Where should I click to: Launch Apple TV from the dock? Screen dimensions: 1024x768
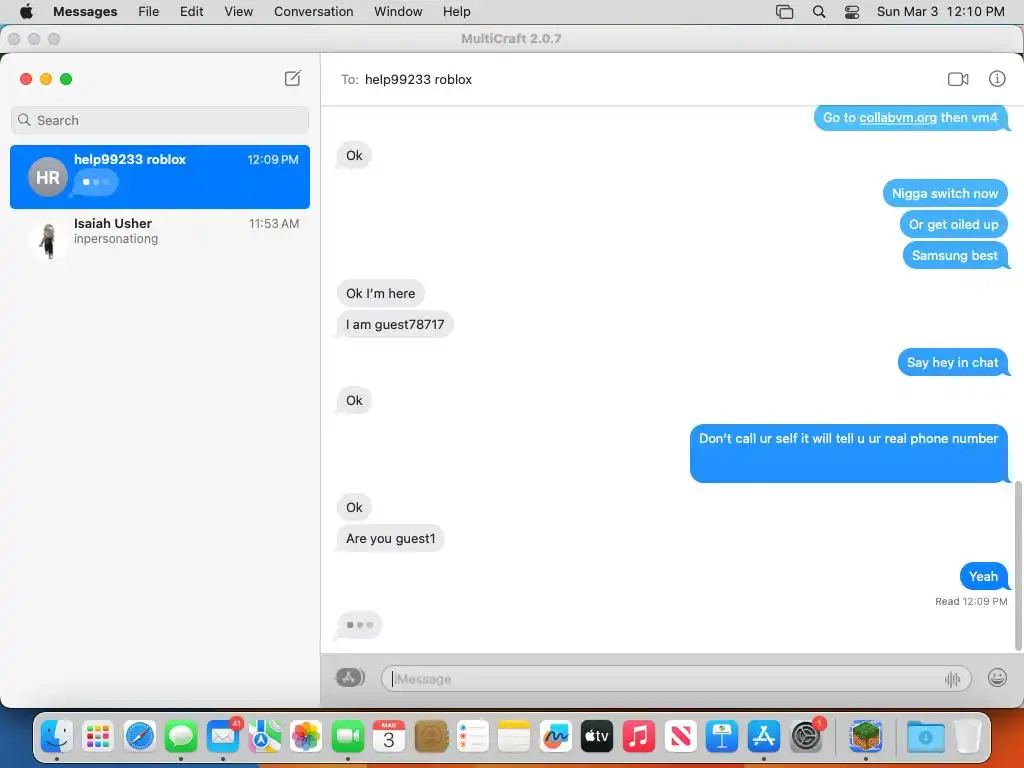point(597,737)
